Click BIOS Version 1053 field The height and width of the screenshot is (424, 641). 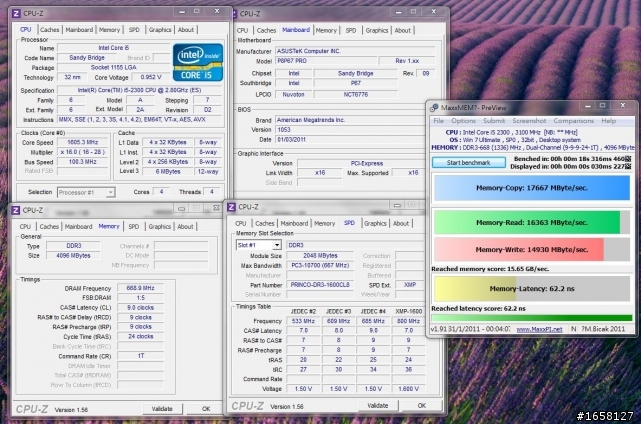(350, 130)
